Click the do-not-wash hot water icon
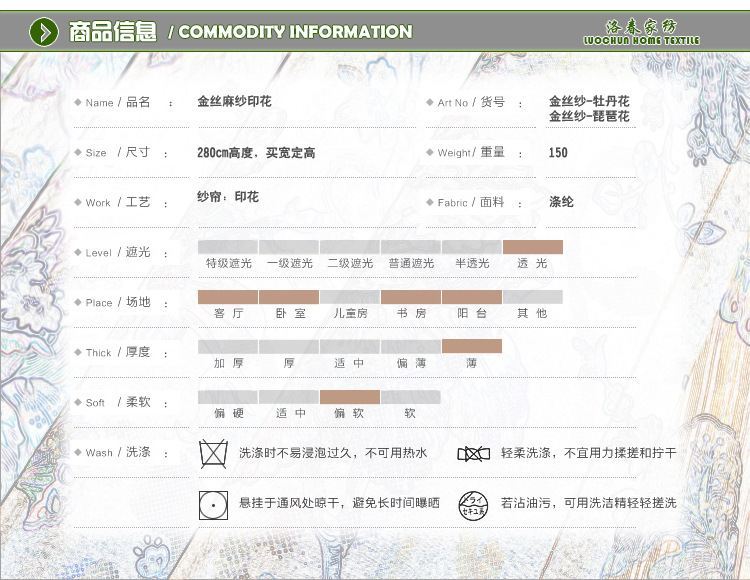This screenshot has width=750, height=580. click(x=213, y=453)
